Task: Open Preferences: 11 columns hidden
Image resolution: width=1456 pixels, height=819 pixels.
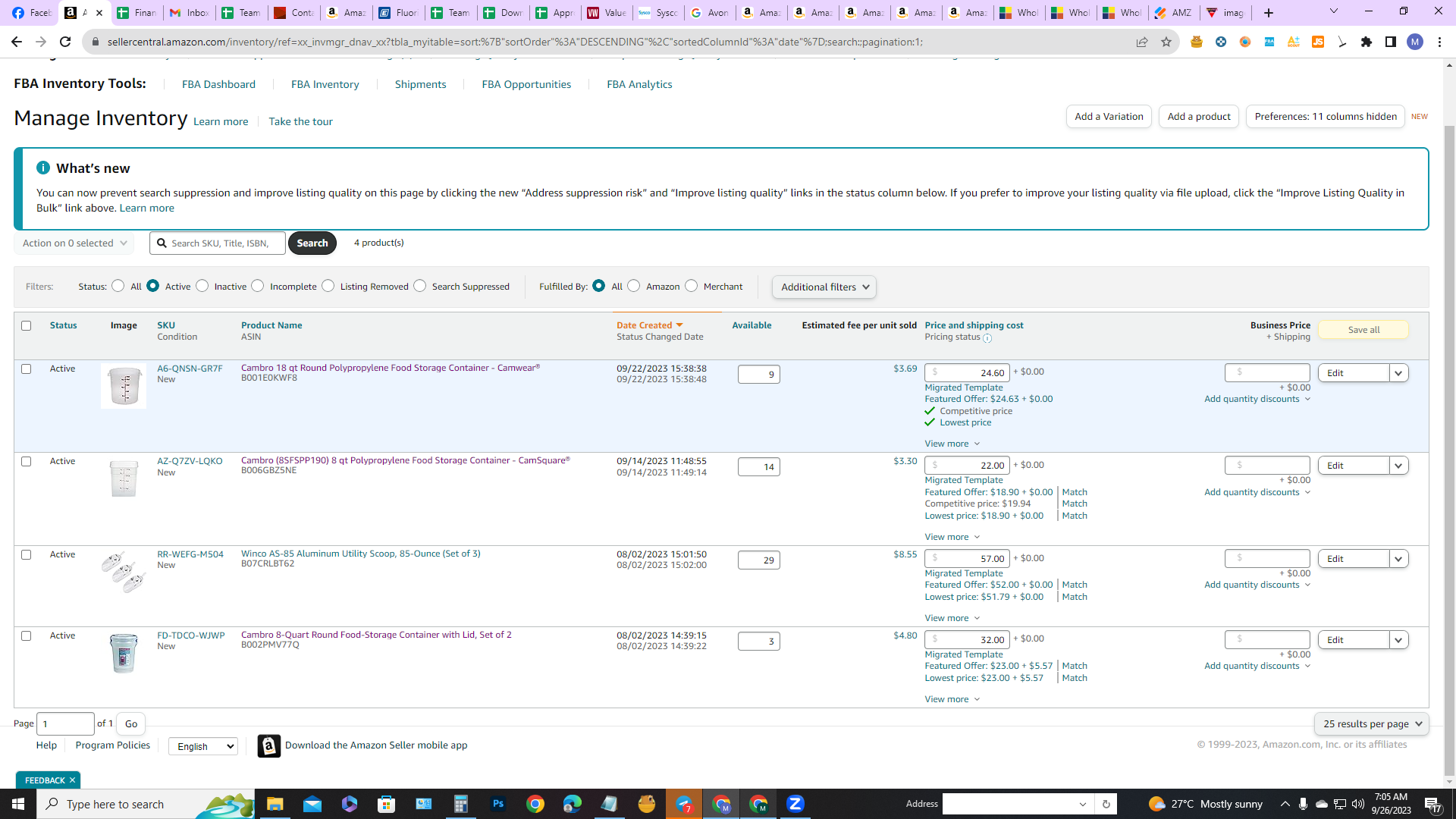Action: click(x=1326, y=116)
